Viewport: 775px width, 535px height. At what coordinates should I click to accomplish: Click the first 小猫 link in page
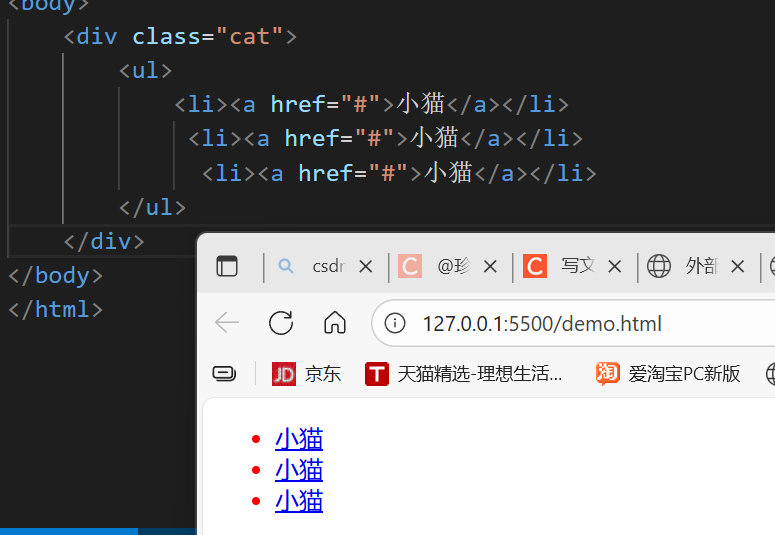[x=299, y=439]
